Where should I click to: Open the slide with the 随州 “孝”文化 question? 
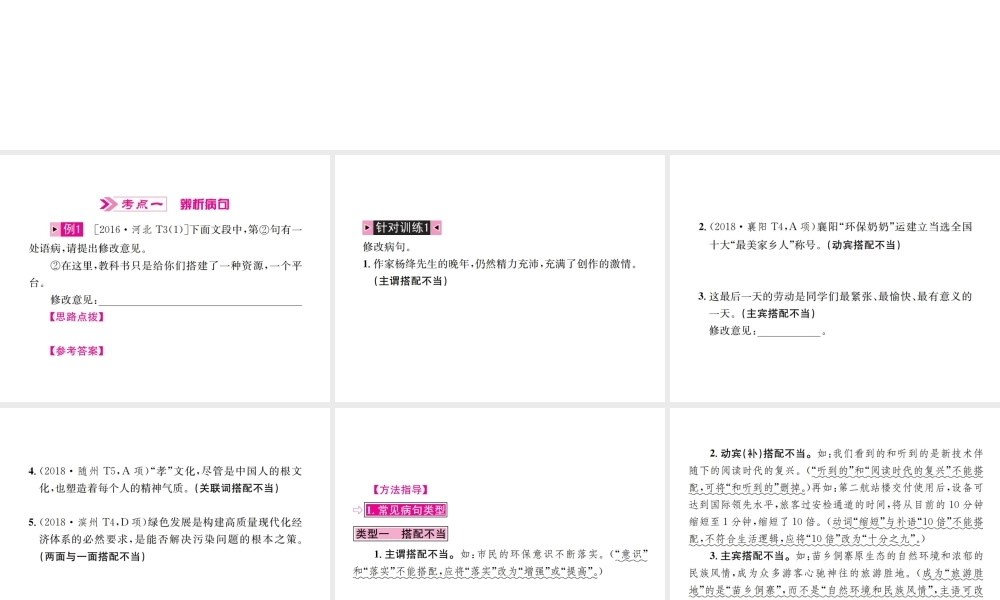click(165, 504)
